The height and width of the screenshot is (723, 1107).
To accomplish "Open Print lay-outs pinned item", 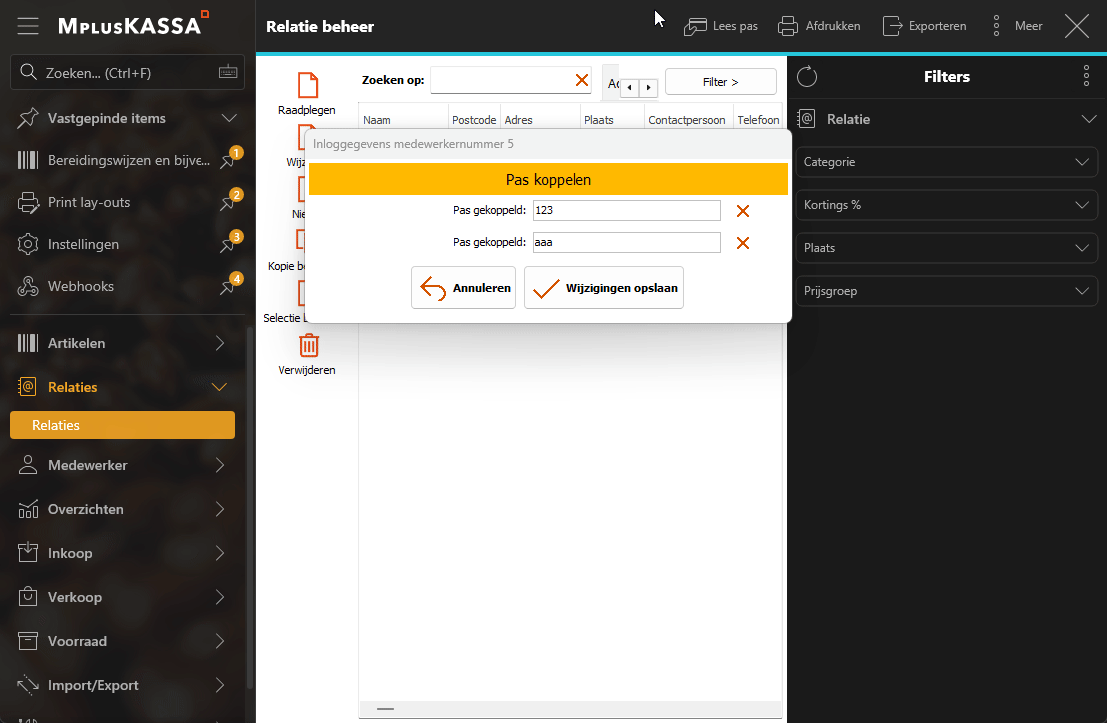I will tap(89, 202).
